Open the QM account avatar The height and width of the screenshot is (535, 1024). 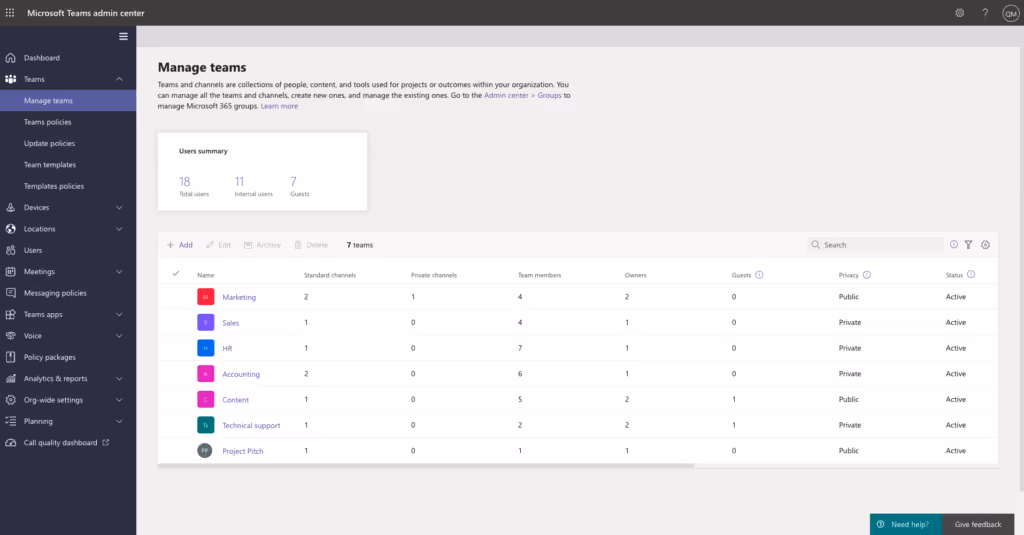tap(1010, 13)
